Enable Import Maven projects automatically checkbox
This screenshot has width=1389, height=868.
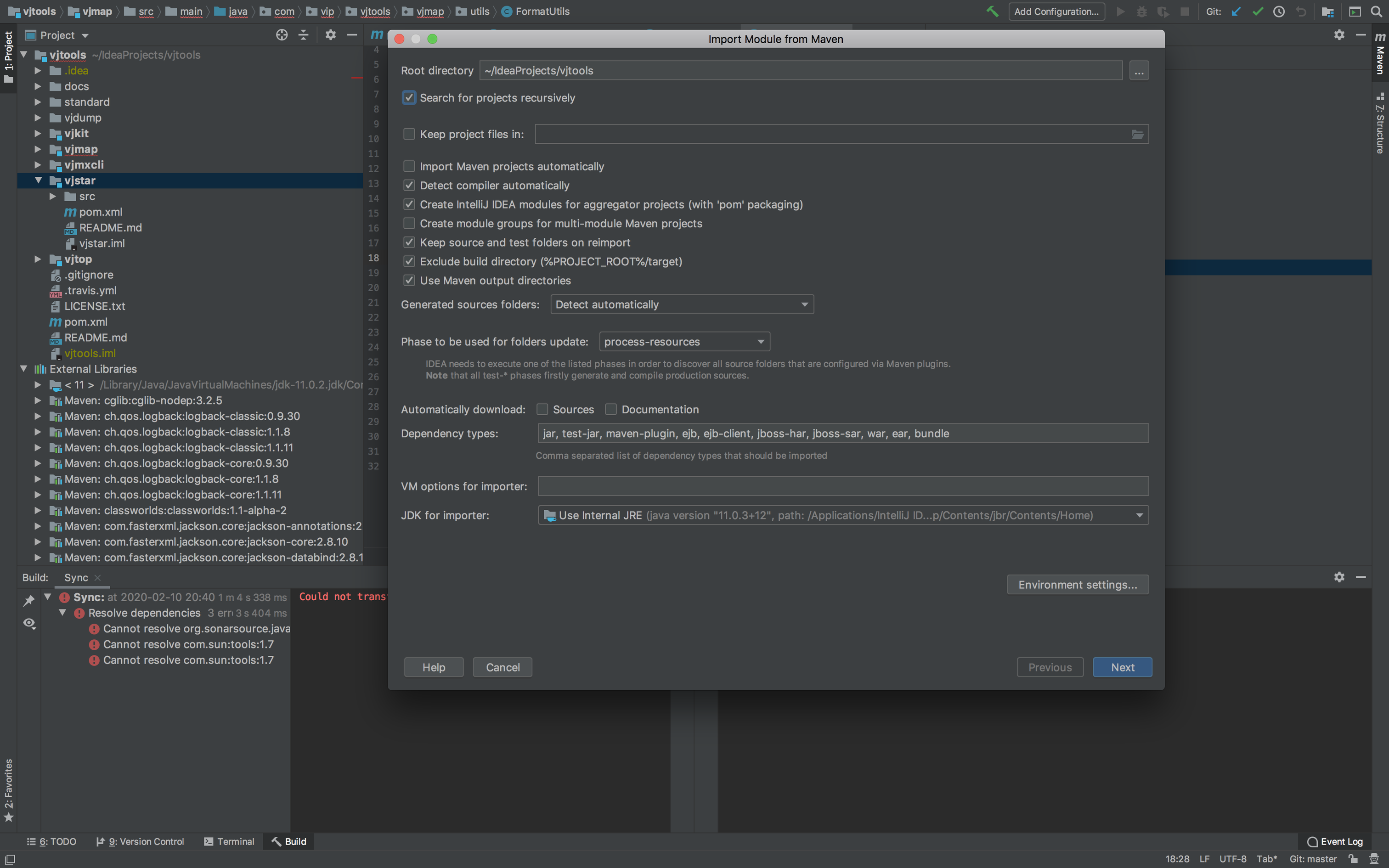(409, 166)
